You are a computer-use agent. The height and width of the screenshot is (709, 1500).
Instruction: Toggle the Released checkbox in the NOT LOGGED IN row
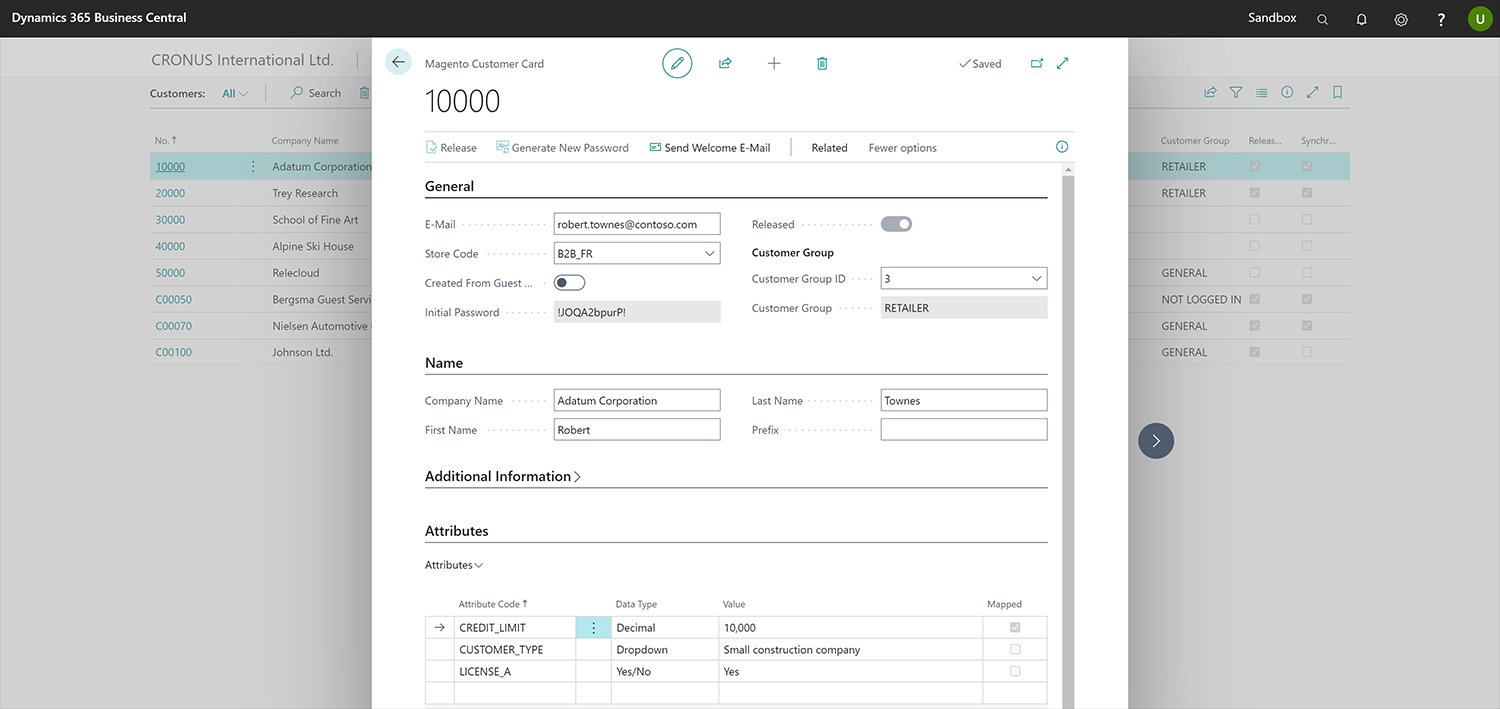click(x=1255, y=299)
